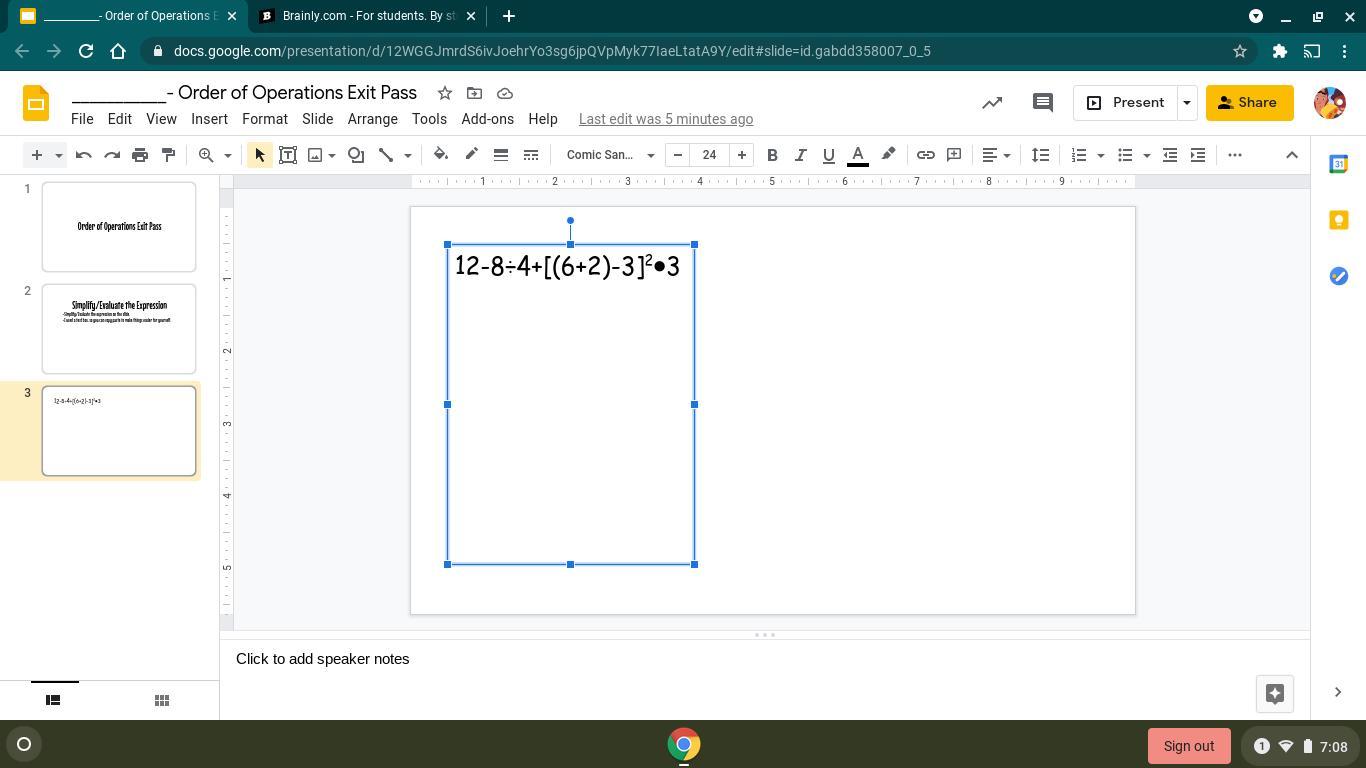Viewport: 1366px width, 768px height.
Task: Toggle Italic formatting
Action: pyautogui.click(x=800, y=155)
